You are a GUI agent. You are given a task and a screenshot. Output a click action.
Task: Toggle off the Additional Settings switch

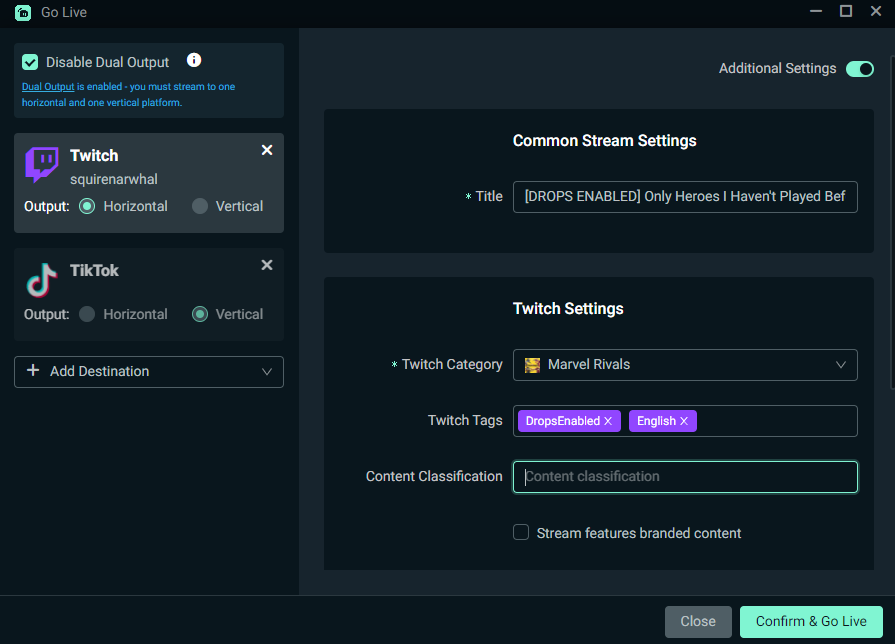click(x=859, y=69)
